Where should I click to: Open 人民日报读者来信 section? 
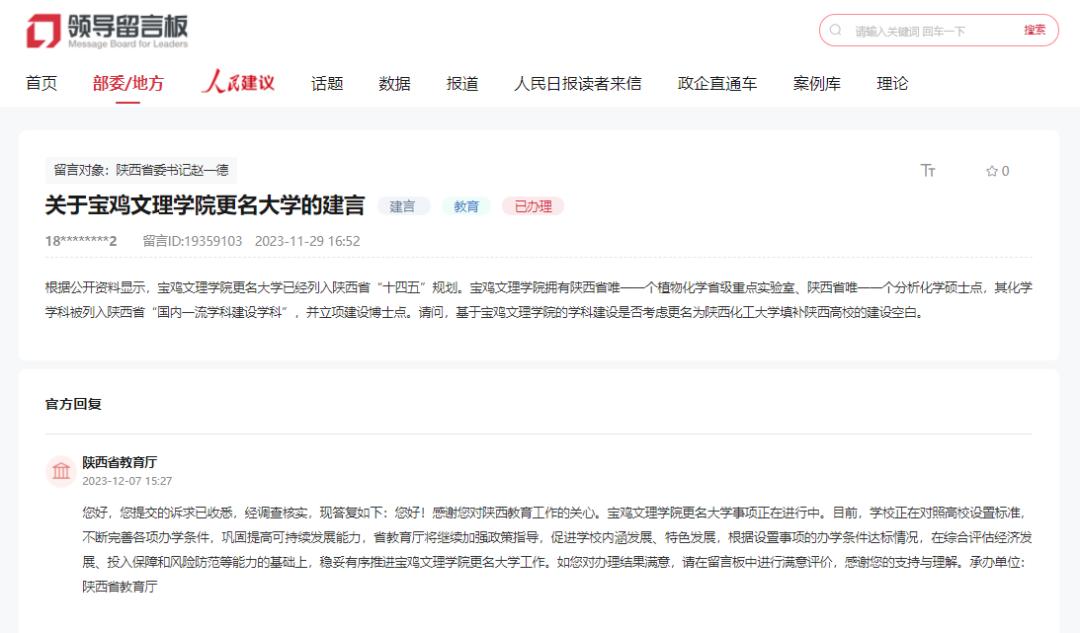coord(578,84)
